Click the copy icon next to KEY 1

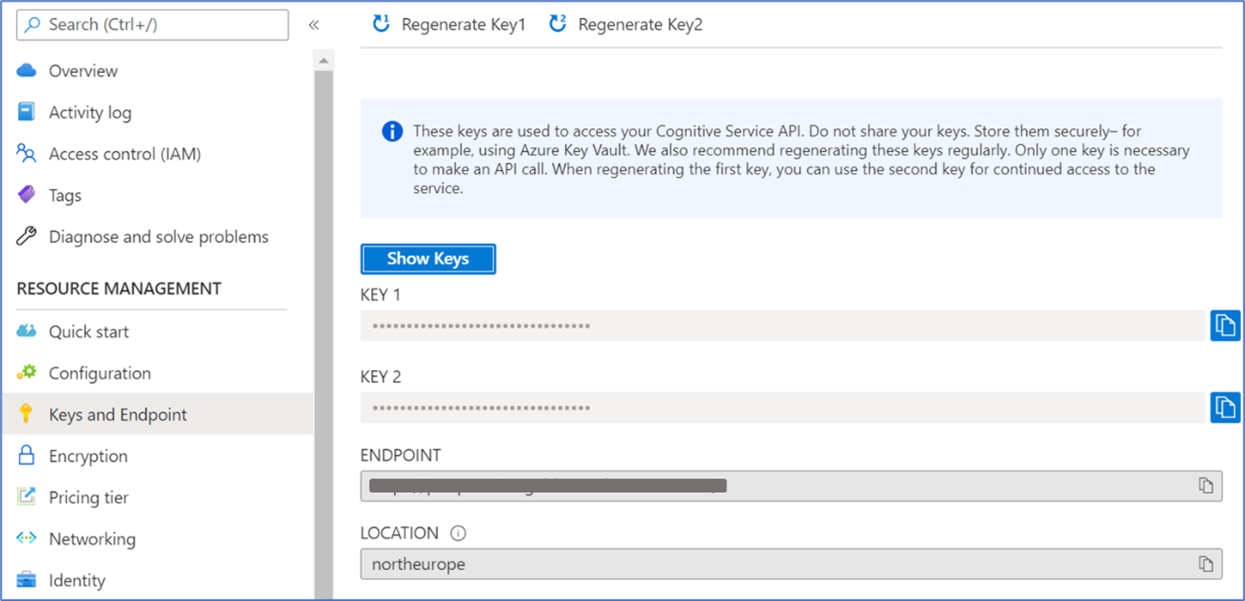point(1225,325)
